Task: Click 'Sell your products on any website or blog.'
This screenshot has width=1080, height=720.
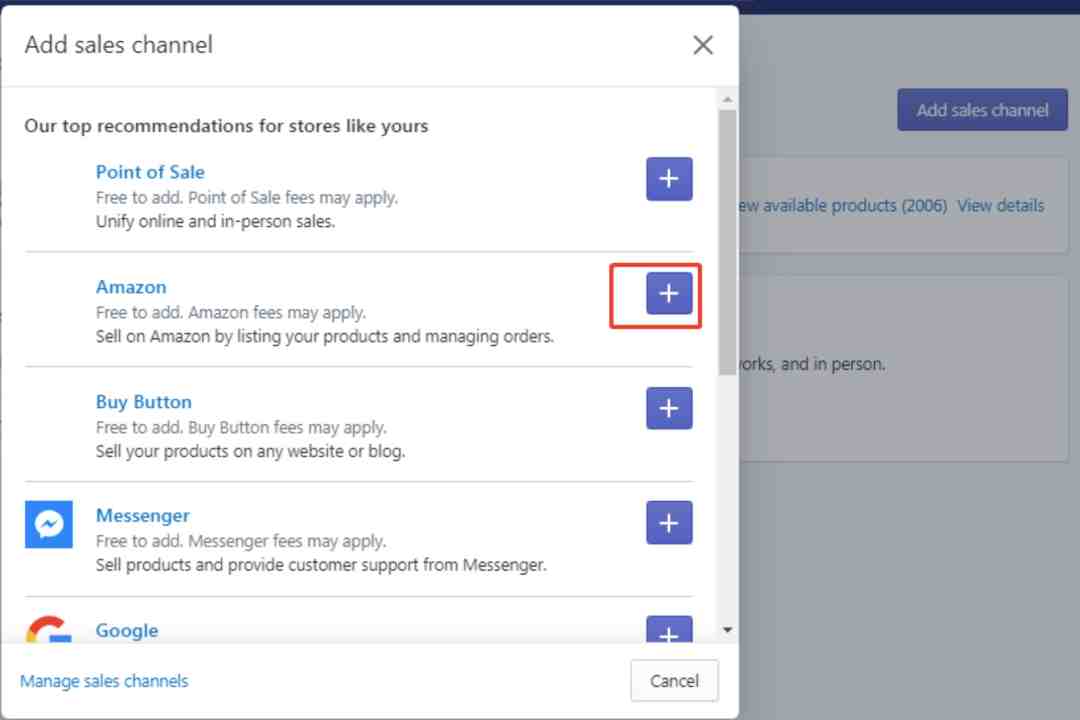Action: point(251,451)
